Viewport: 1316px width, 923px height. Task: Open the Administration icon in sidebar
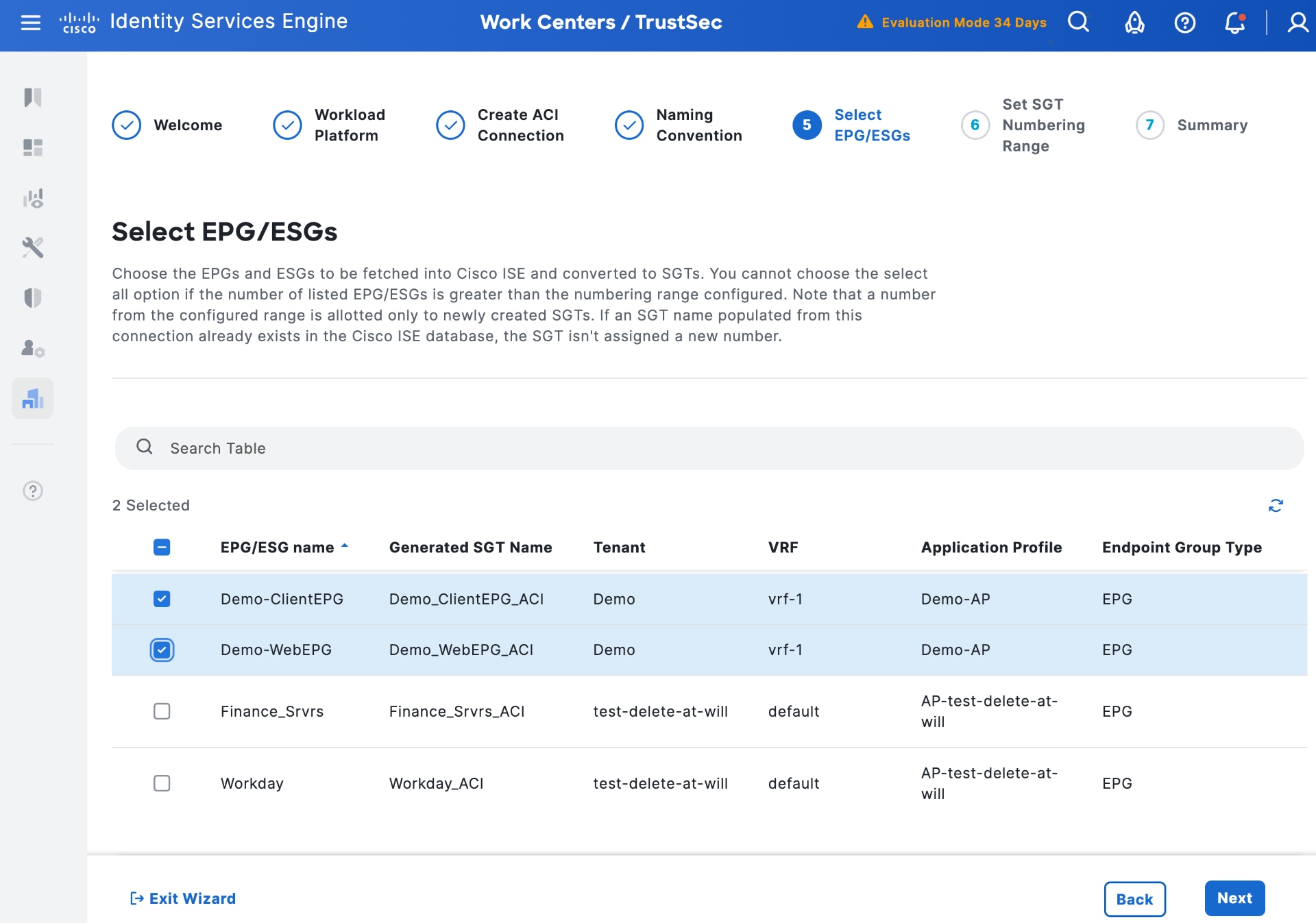(x=32, y=348)
